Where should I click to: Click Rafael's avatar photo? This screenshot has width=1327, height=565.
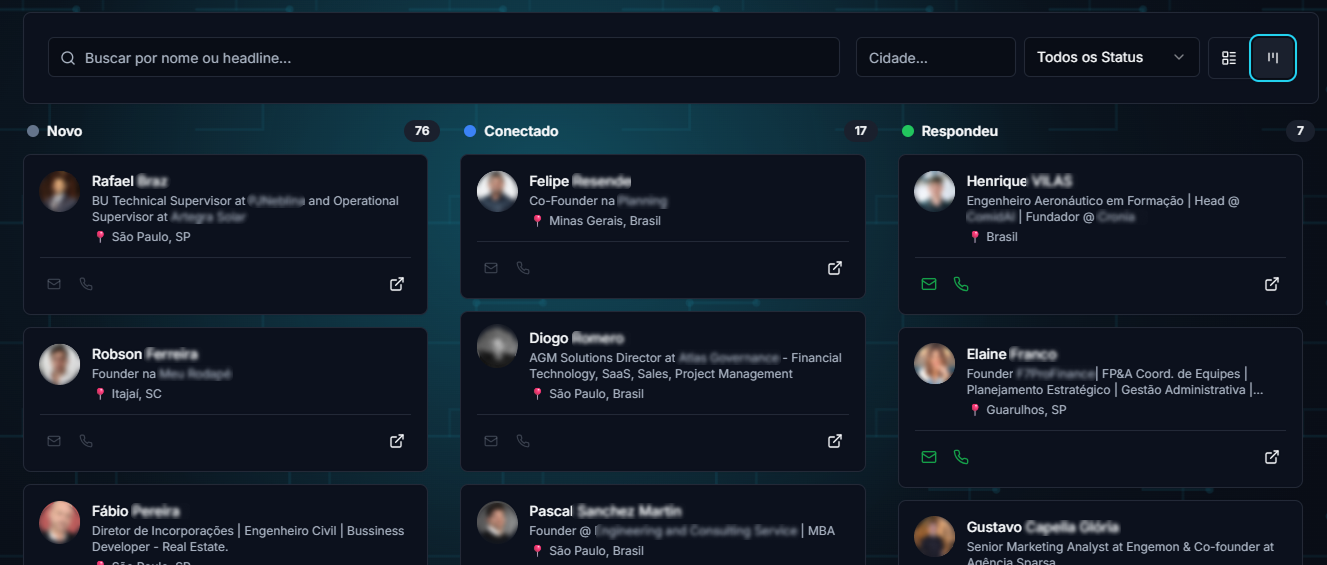60,191
